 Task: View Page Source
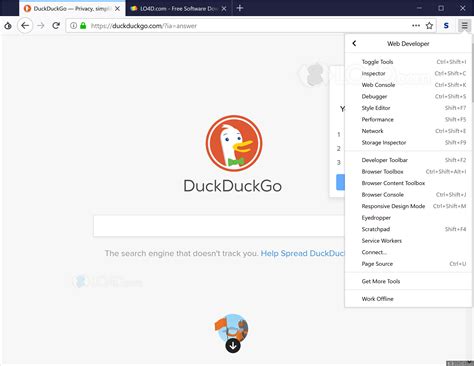[408, 264]
